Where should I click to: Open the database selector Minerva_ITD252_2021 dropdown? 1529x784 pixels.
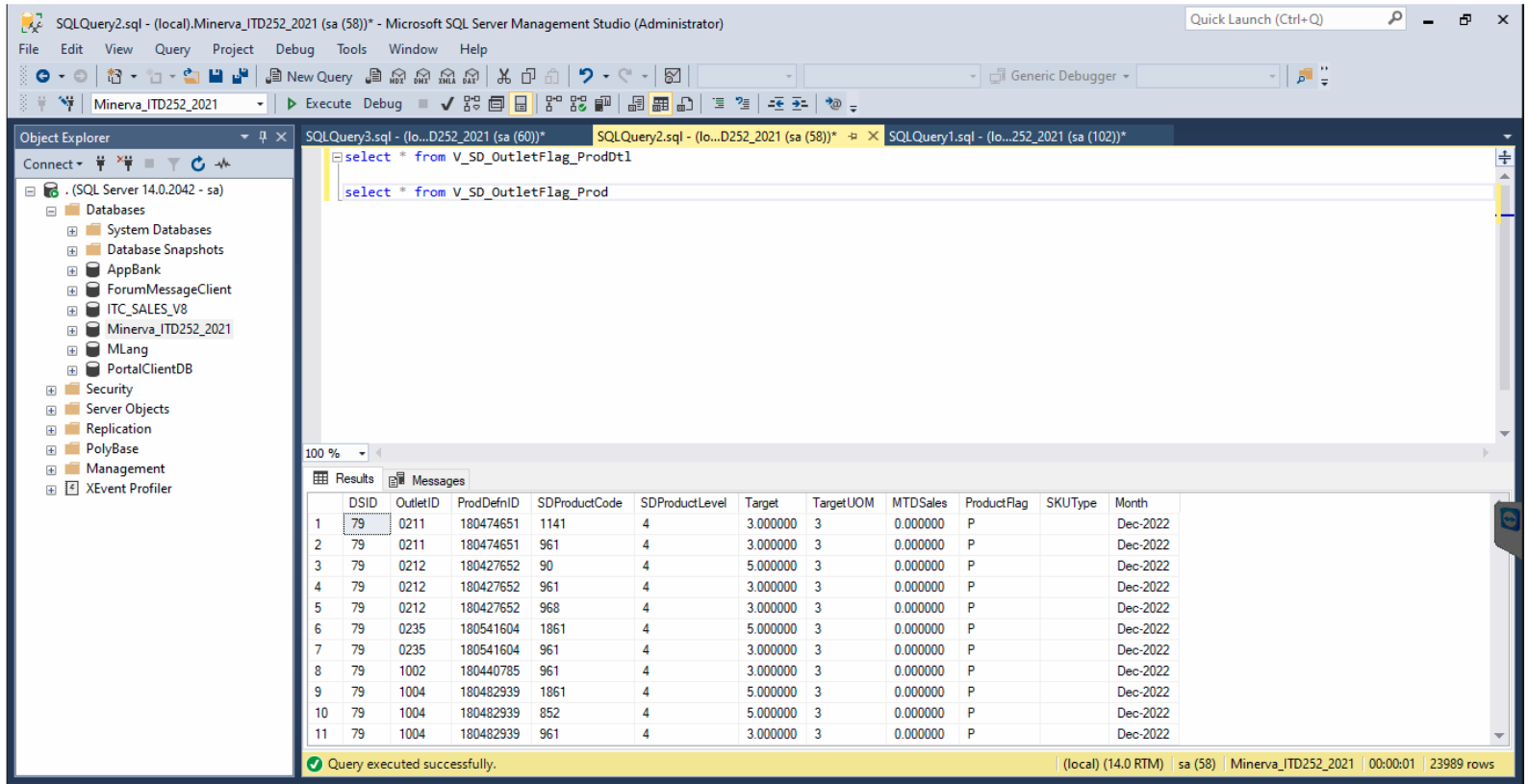click(x=260, y=104)
